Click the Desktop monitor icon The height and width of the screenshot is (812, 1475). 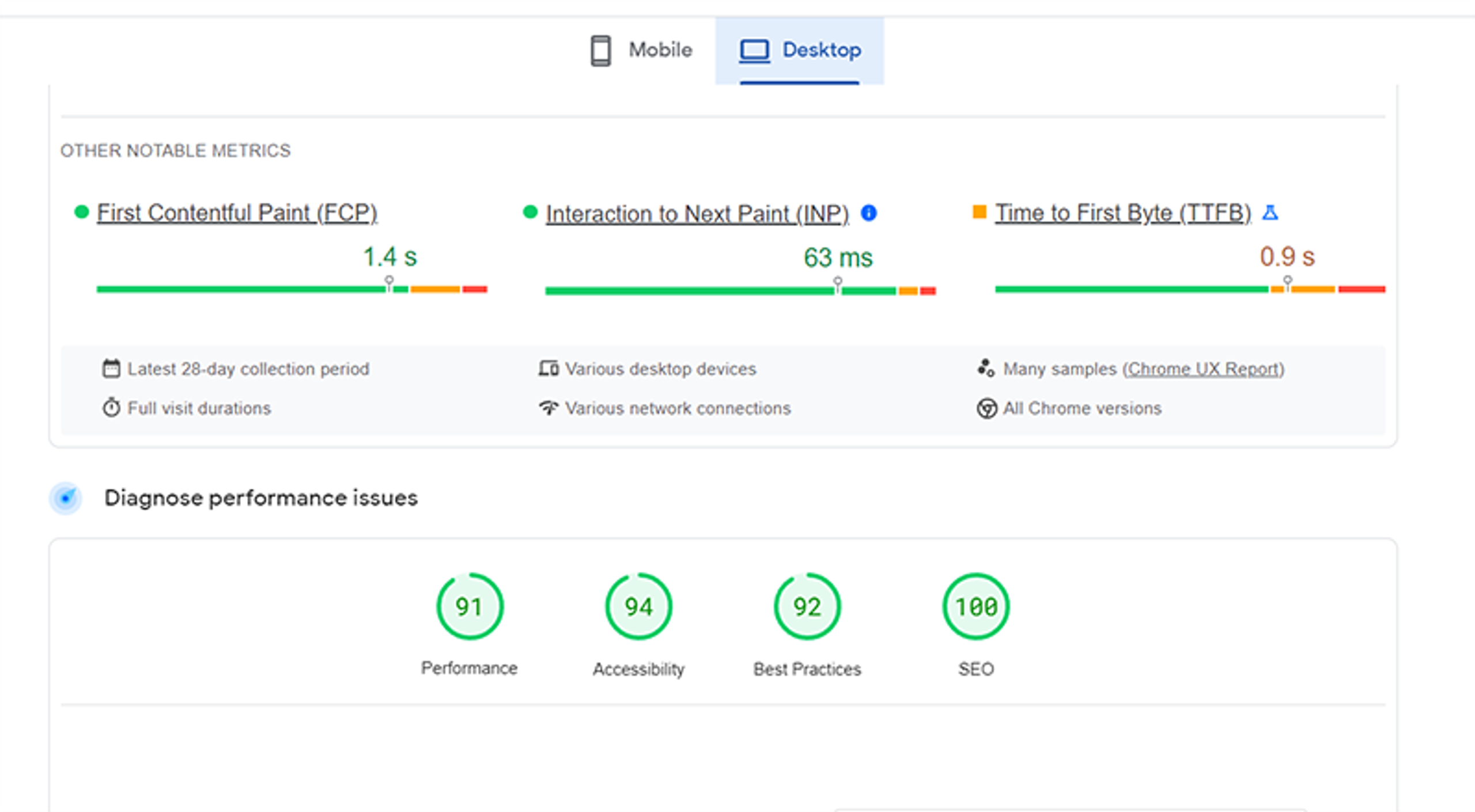pyautogui.click(x=754, y=51)
